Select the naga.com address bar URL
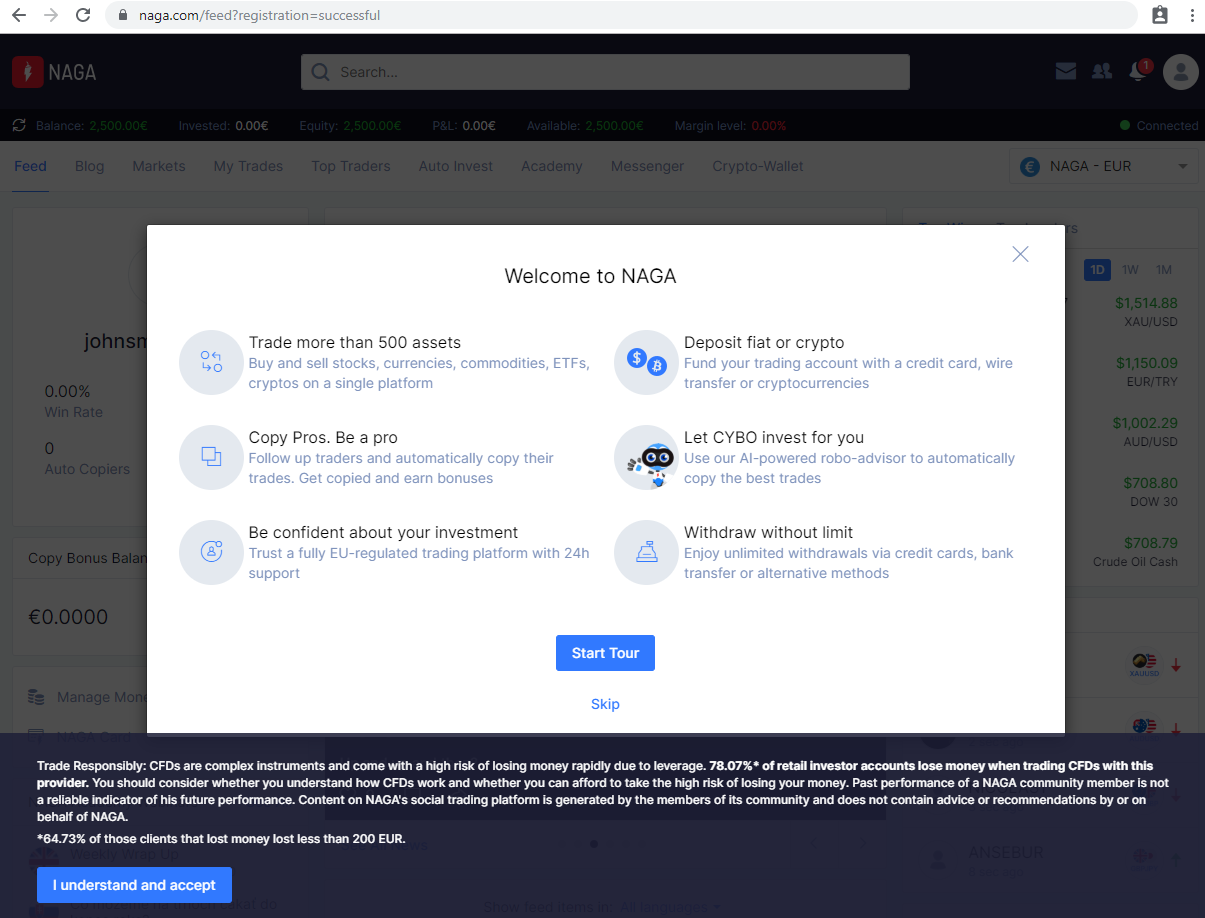Screen dimensions: 1205x918 tap(259, 15)
